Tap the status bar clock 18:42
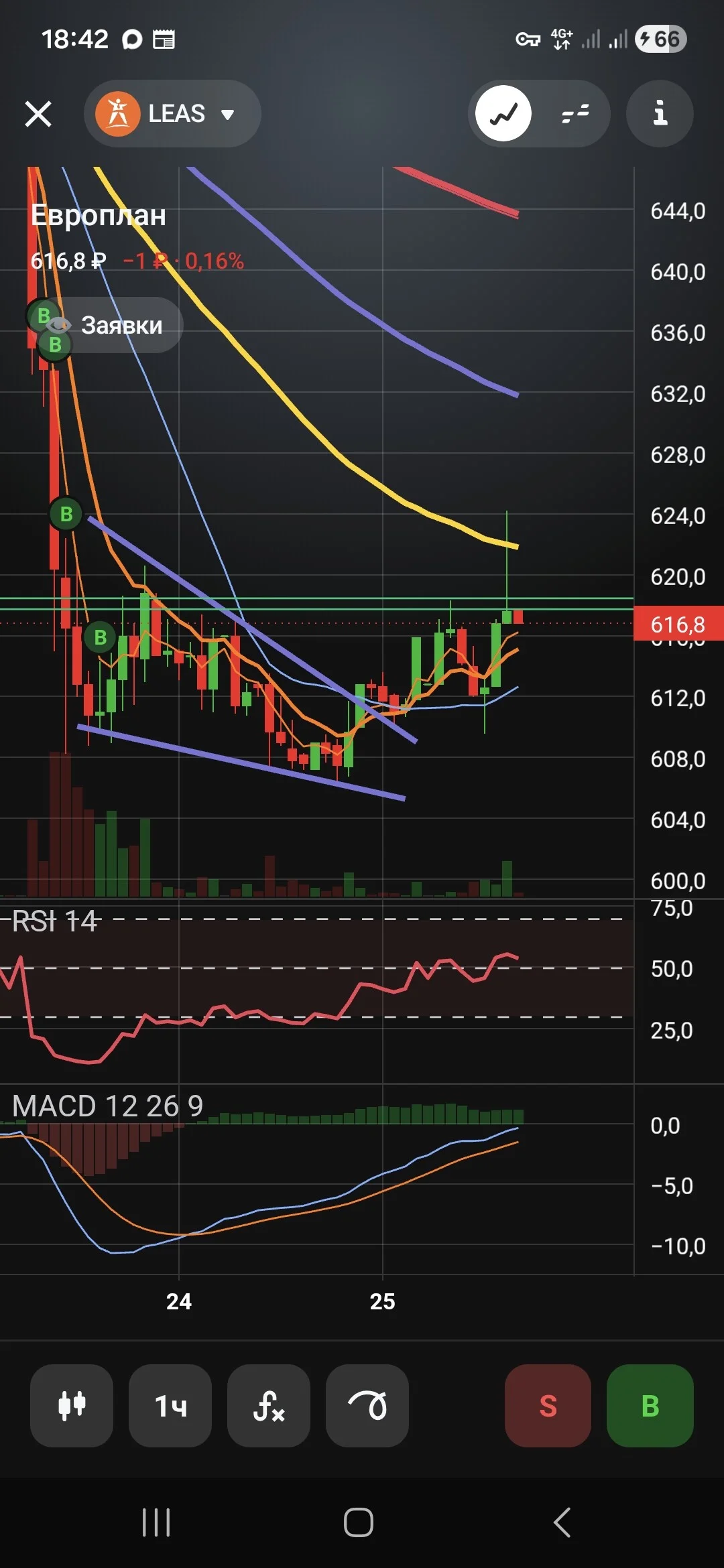 74,39
